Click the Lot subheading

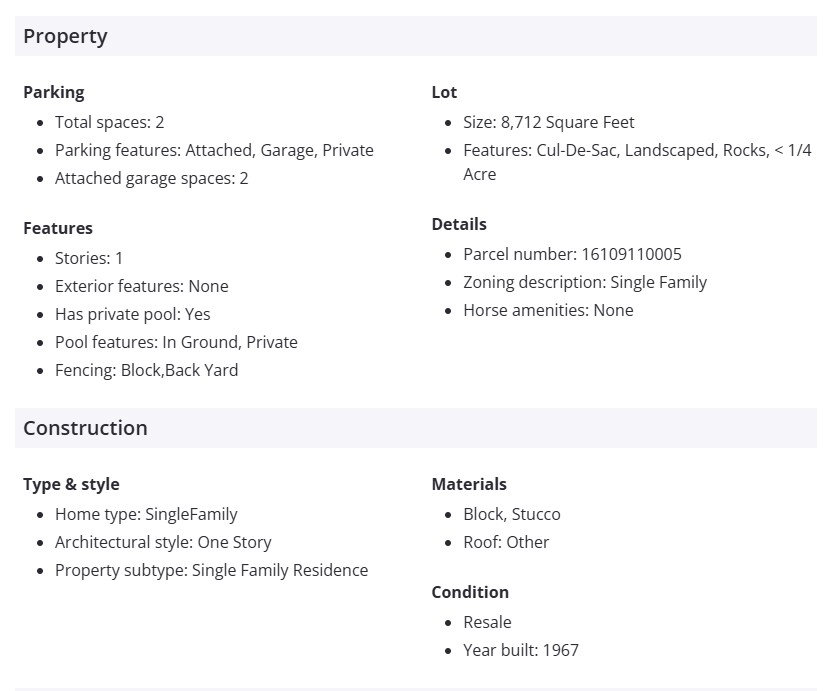[x=444, y=92]
